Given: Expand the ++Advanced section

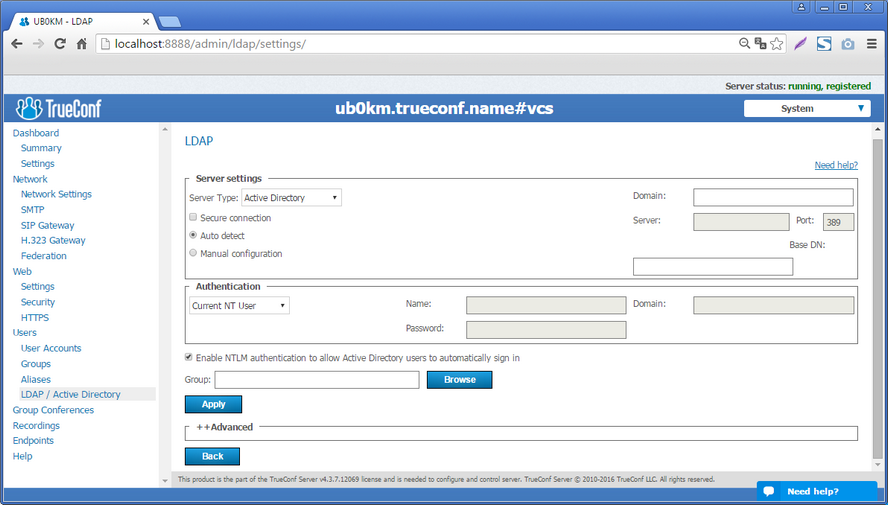Looking at the screenshot, I should coord(224,427).
